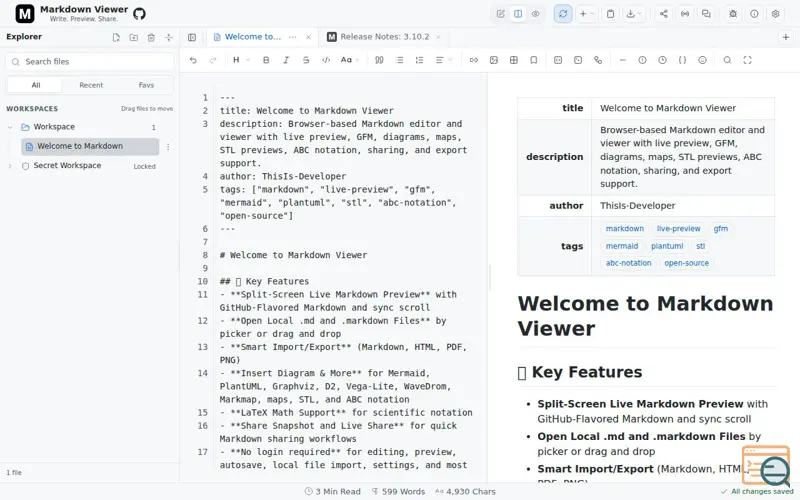Viewport: 800px width, 500px height.
Task: Open the Welcome tab three-dot options
Action: point(292,37)
